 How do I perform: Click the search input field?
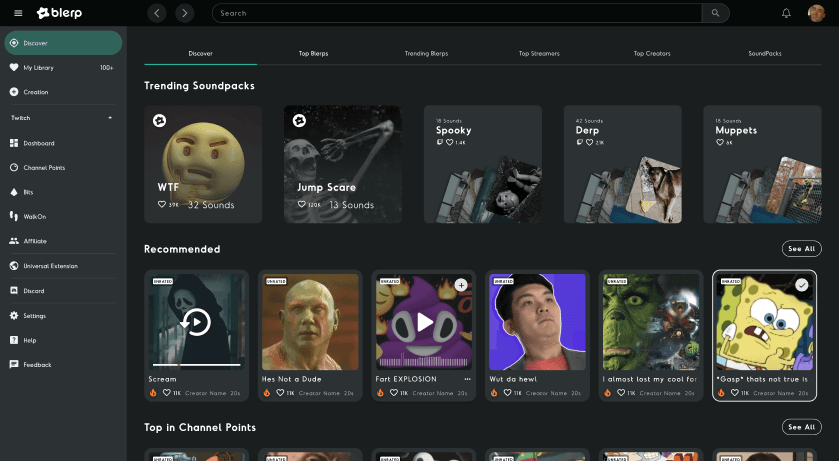[457, 13]
